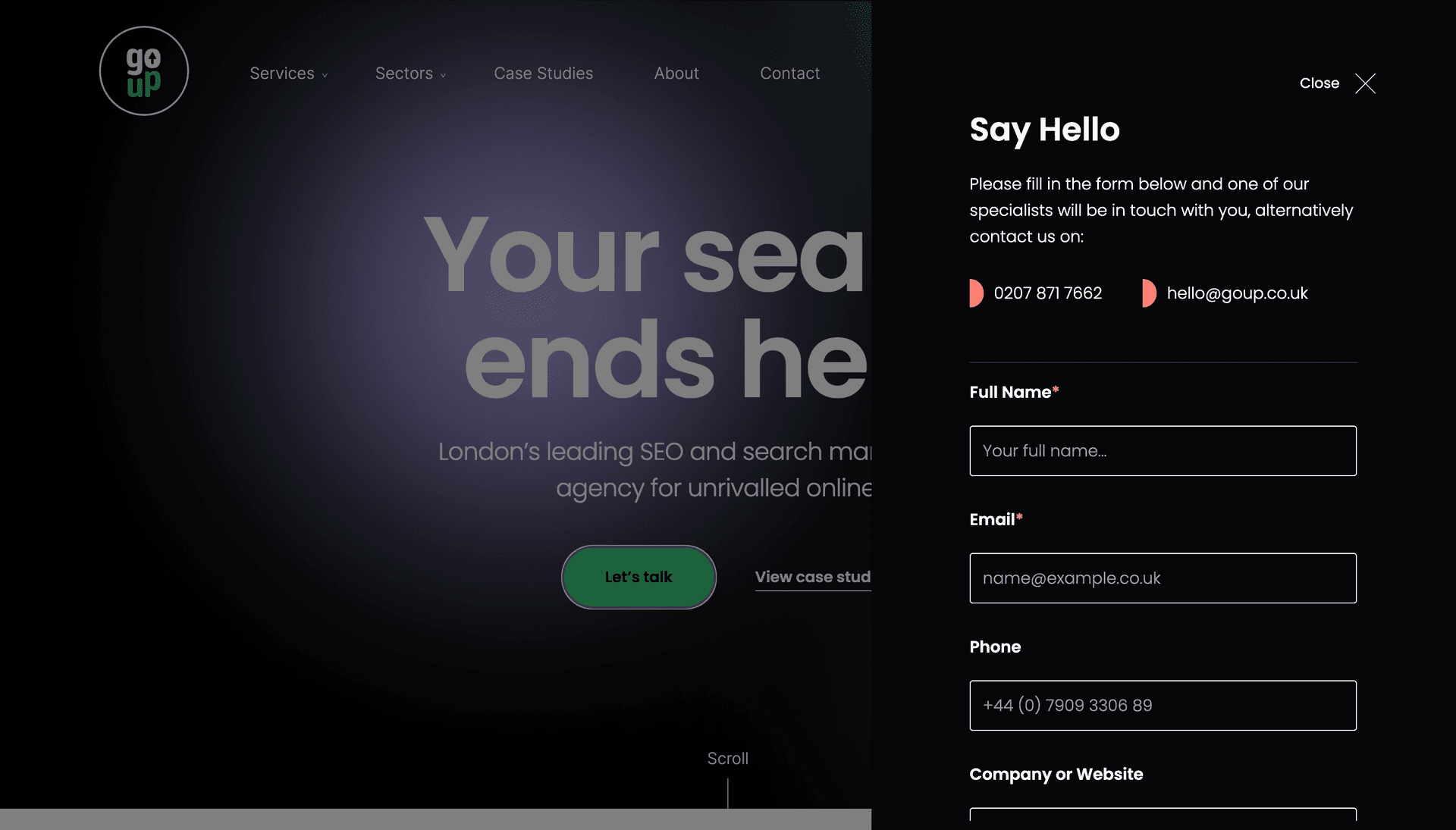
Task: Navigate to the About menu item
Action: pos(676,73)
